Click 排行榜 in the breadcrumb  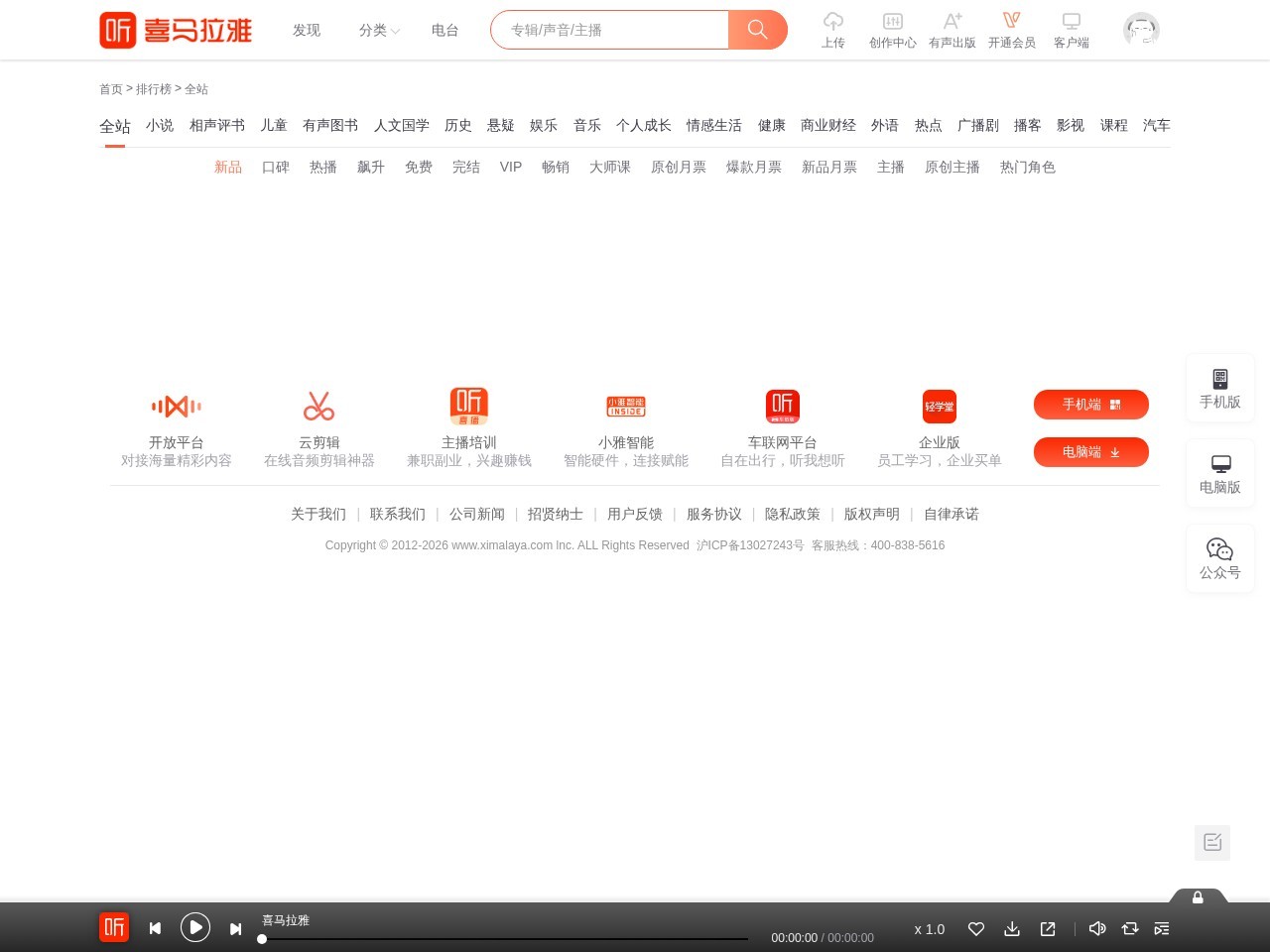154,89
